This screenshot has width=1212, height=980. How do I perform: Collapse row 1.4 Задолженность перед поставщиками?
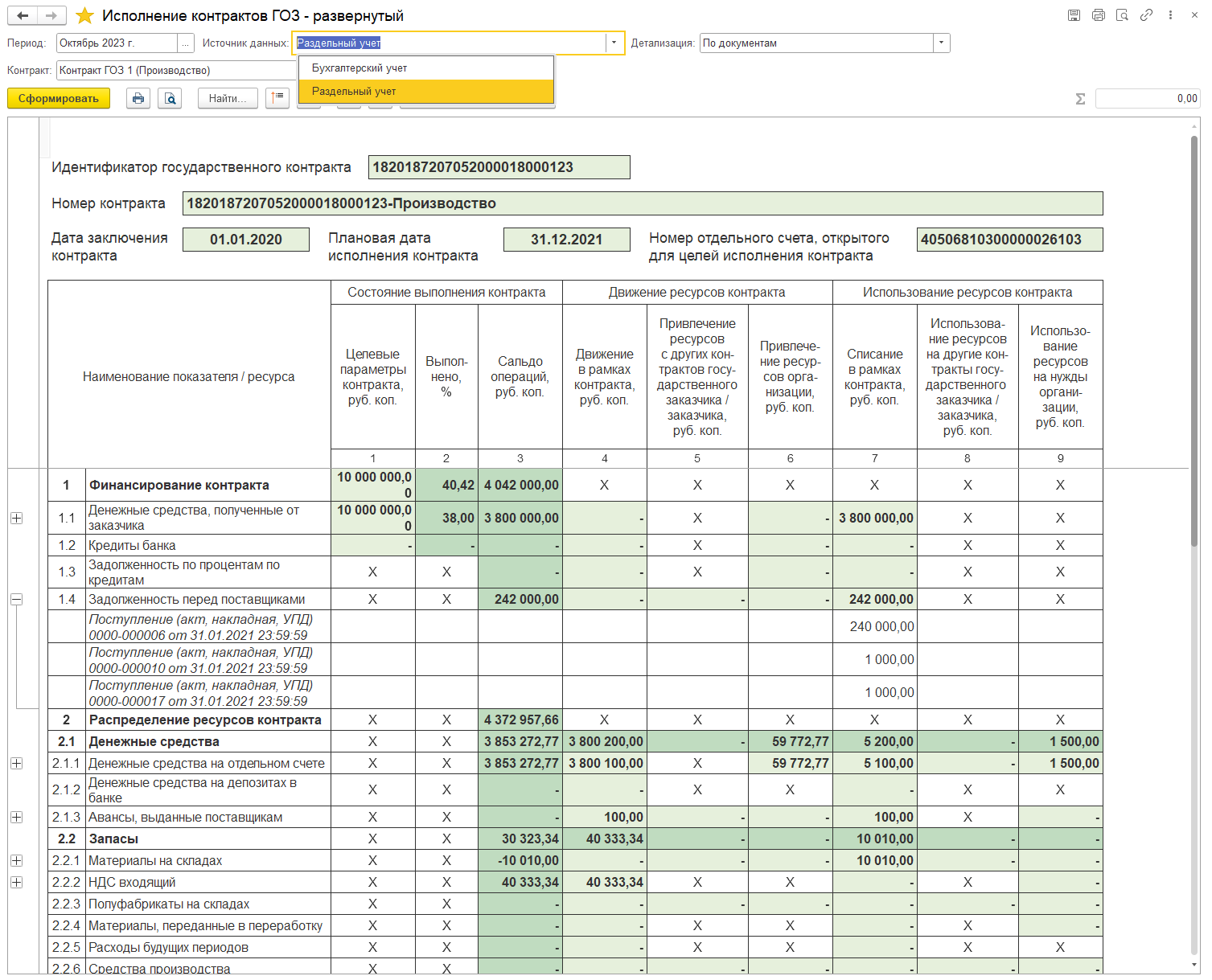point(16,600)
